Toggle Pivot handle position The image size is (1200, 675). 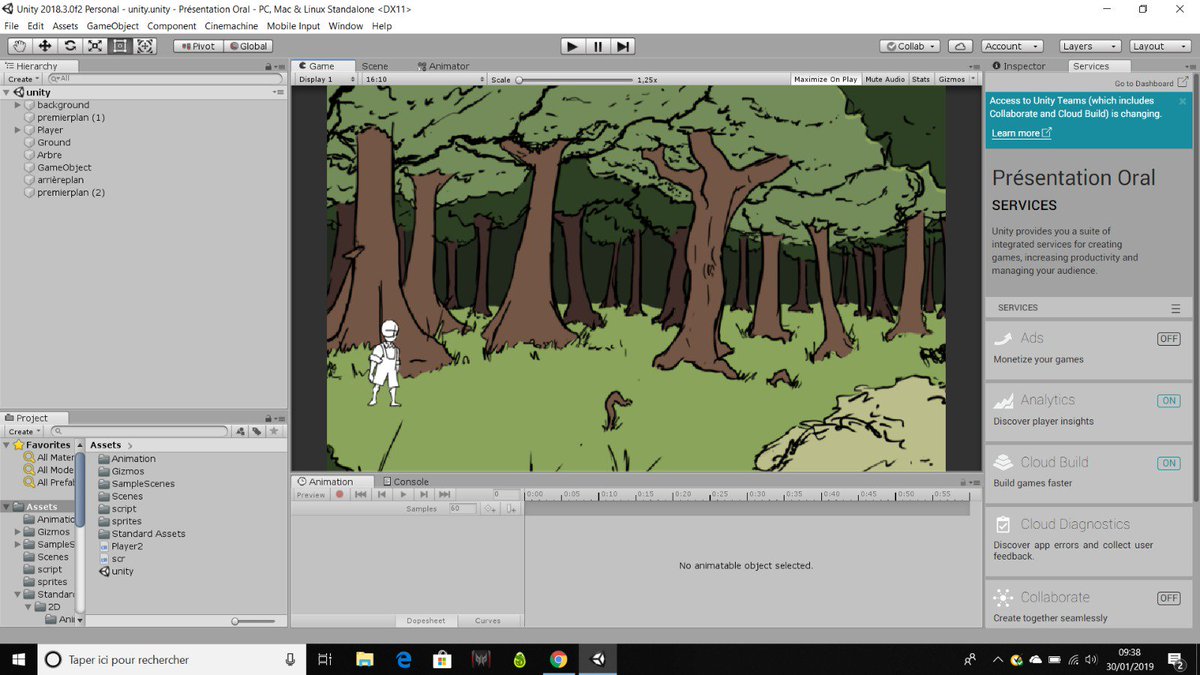198,46
